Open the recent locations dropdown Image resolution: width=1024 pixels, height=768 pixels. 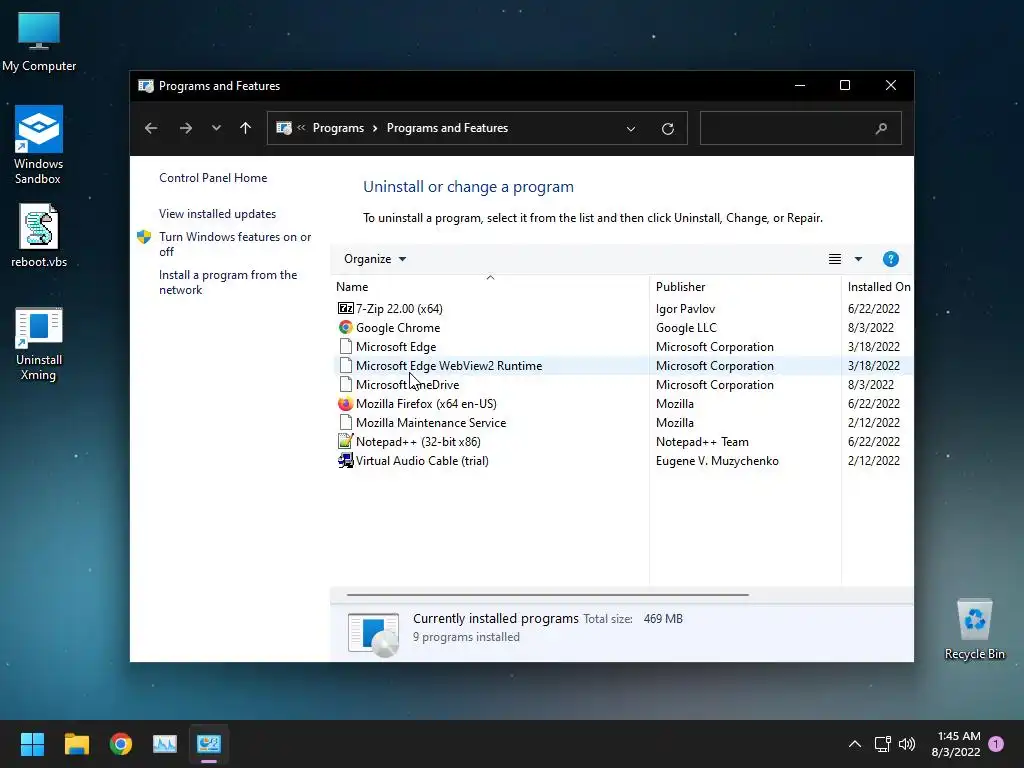216,128
